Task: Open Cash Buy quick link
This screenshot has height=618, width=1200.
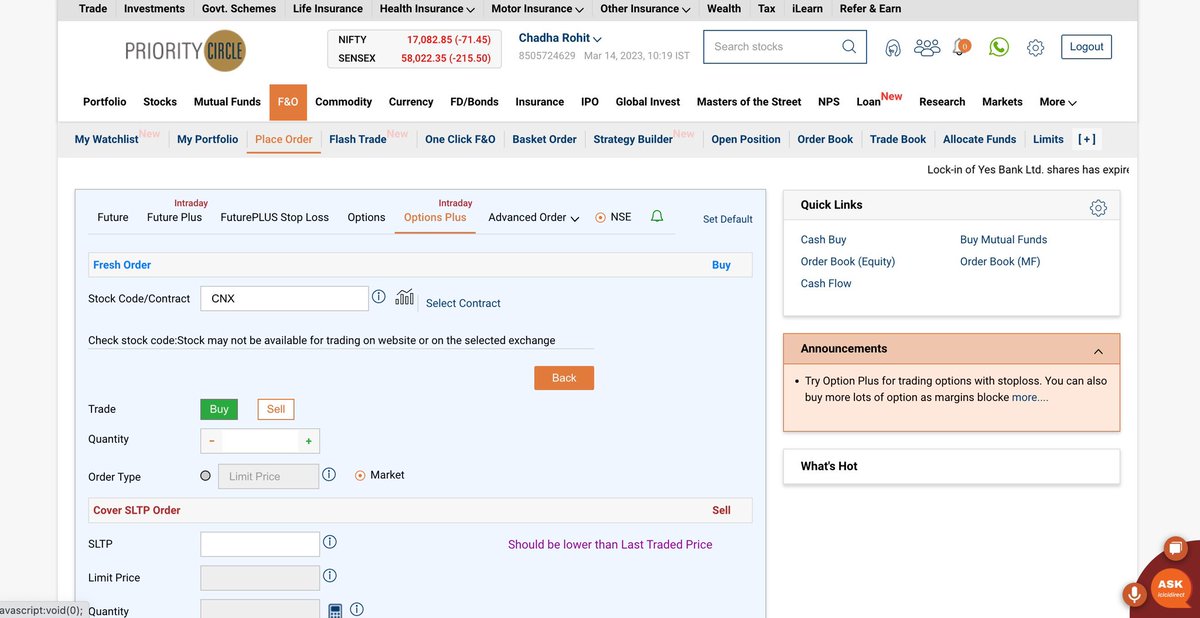Action: (823, 240)
